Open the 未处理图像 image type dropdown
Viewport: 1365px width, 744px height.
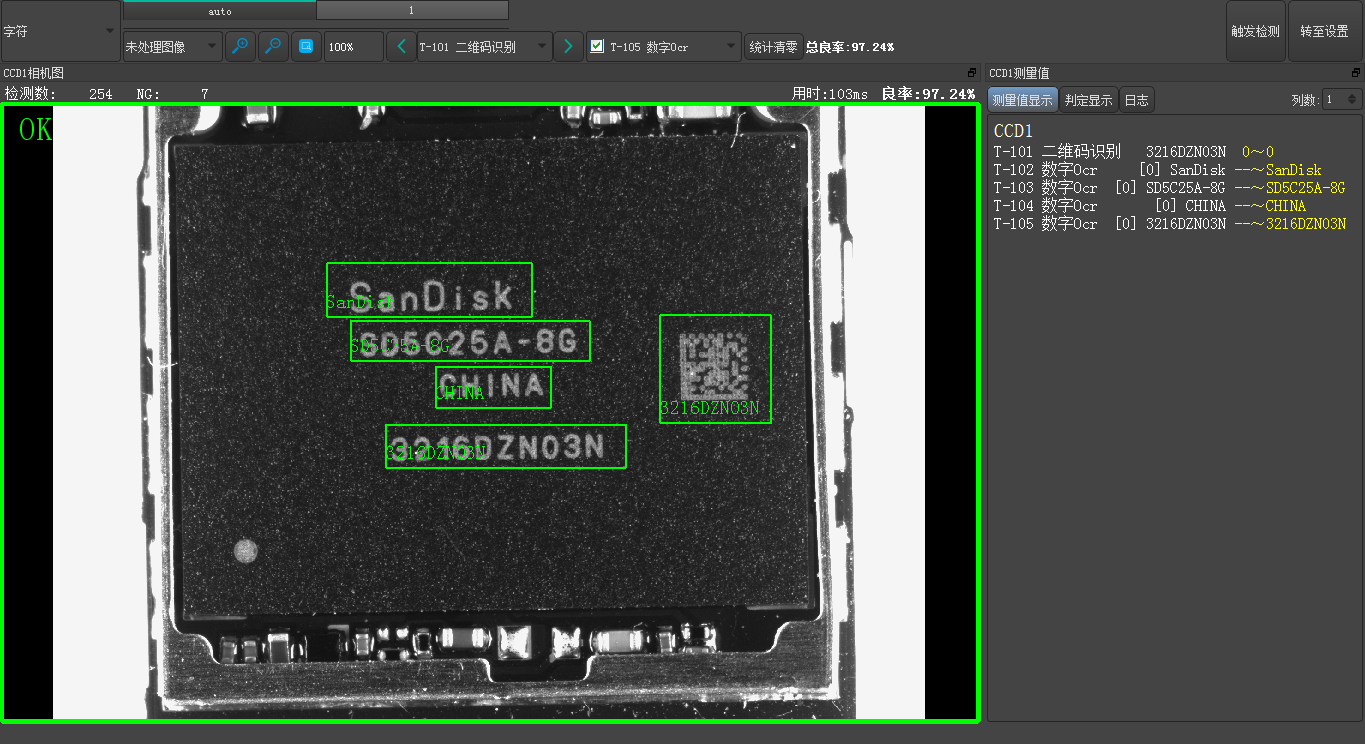coord(172,47)
